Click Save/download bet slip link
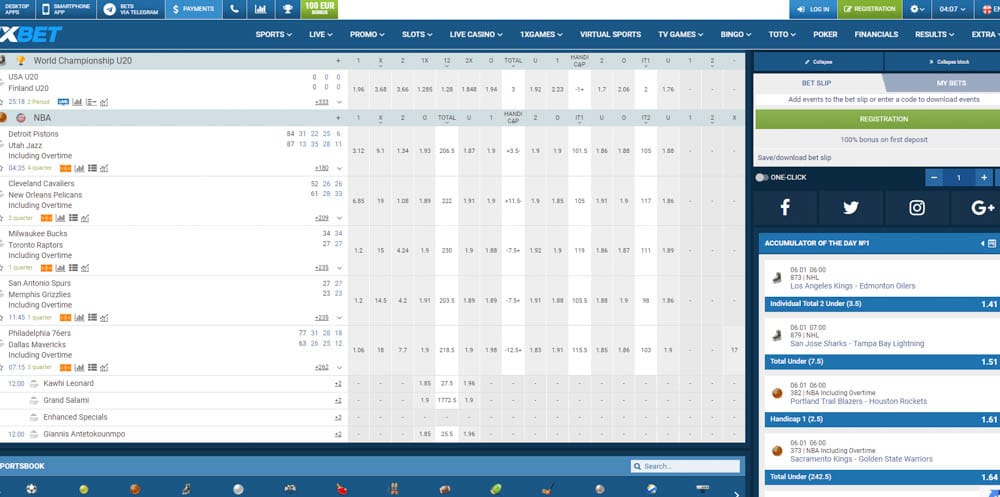The height and width of the screenshot is (497, 1000). (794, 158)
